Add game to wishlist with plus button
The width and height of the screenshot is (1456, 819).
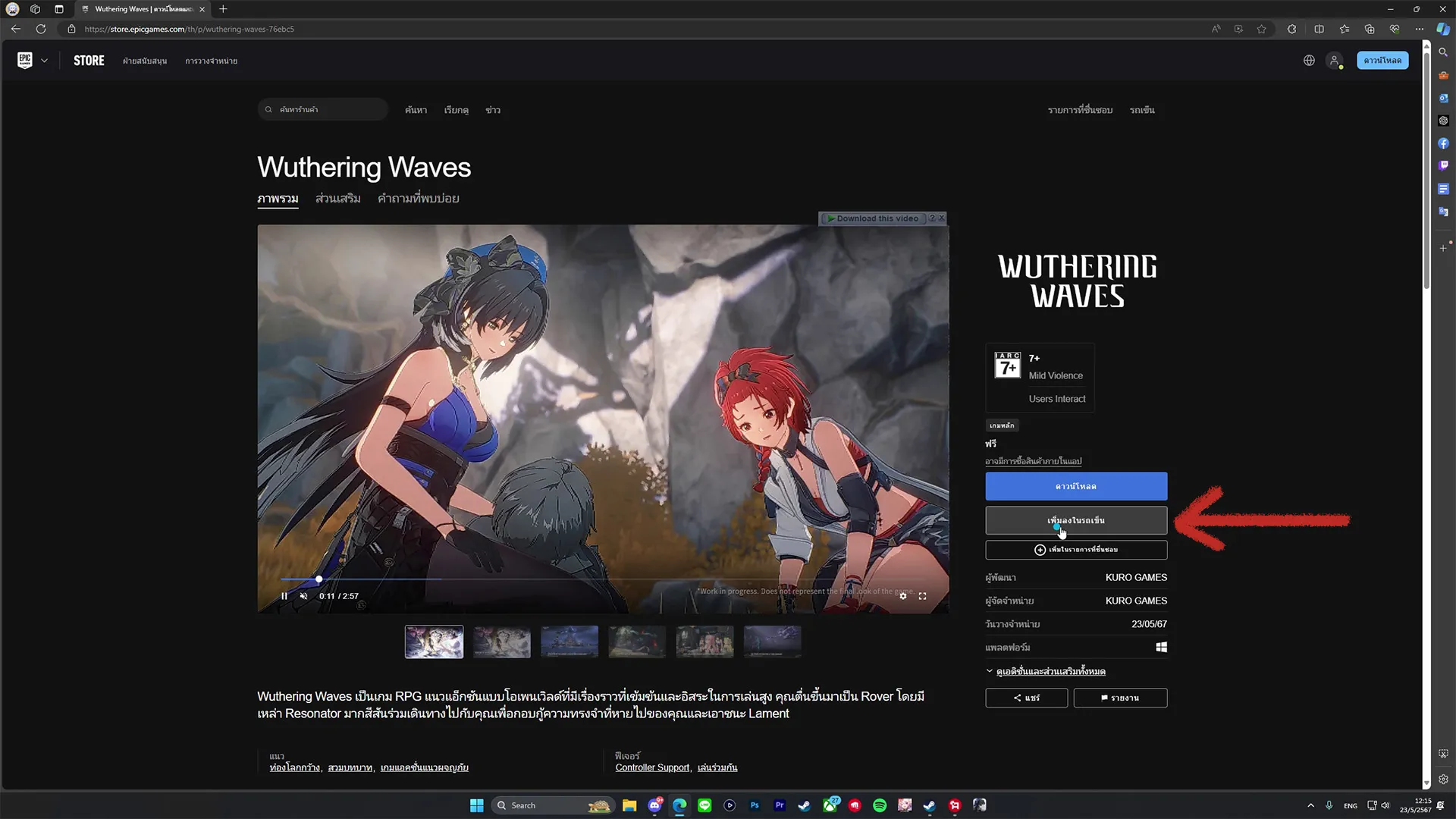1076,550
